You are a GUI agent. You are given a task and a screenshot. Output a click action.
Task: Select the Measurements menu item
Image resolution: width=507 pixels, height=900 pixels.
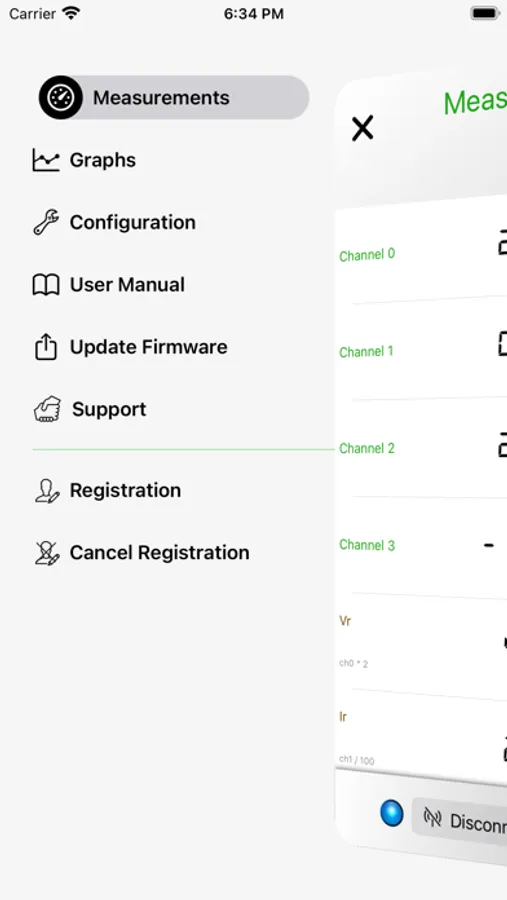coord(174,98)
